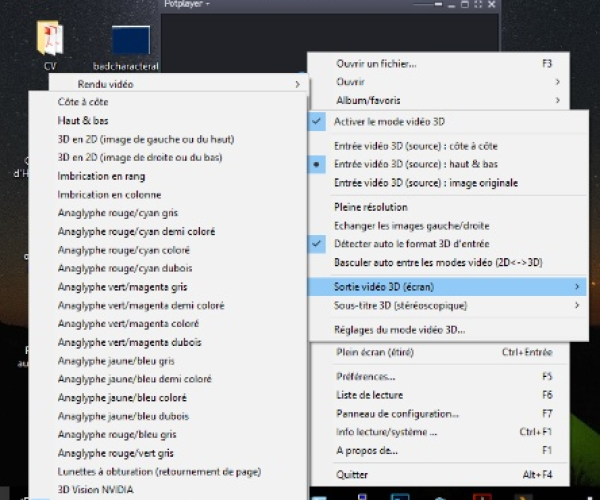The image size is (600, 500).
Task: Disable Activer le mode vidéo 3D
Action: [x=448, y=122]
